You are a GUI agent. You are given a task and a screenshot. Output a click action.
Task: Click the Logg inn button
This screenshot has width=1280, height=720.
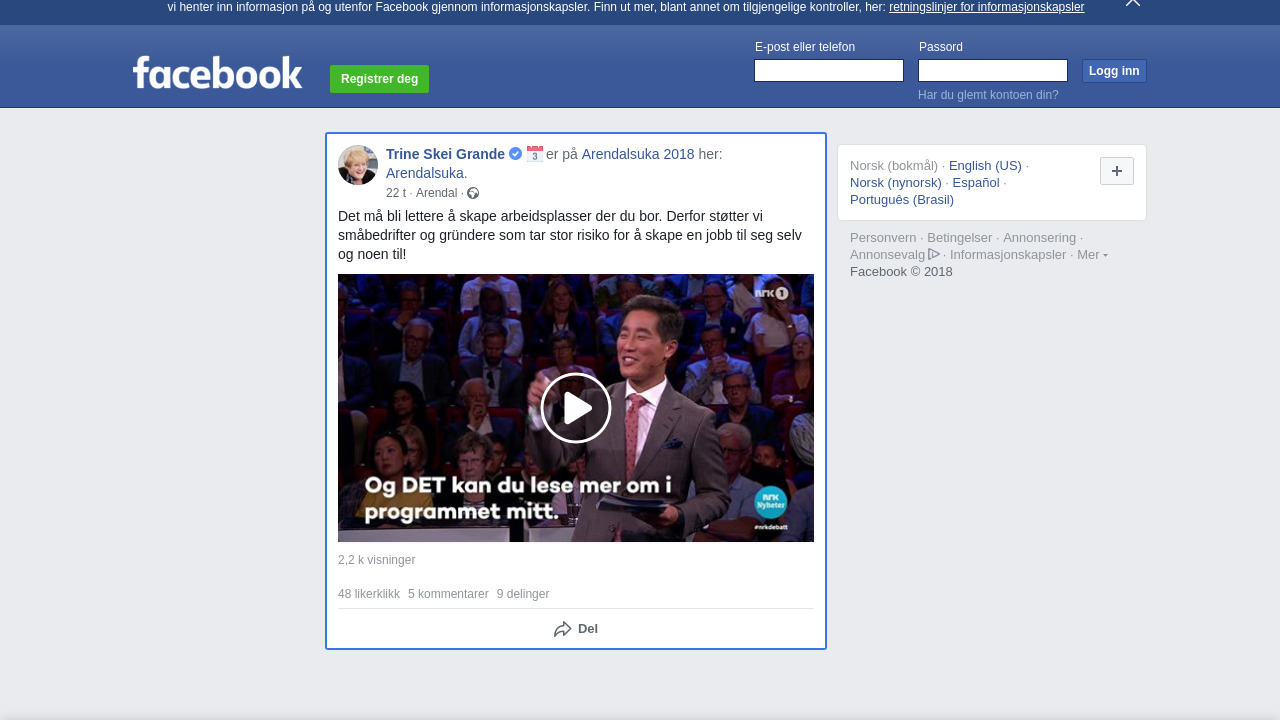[1114, 71]
